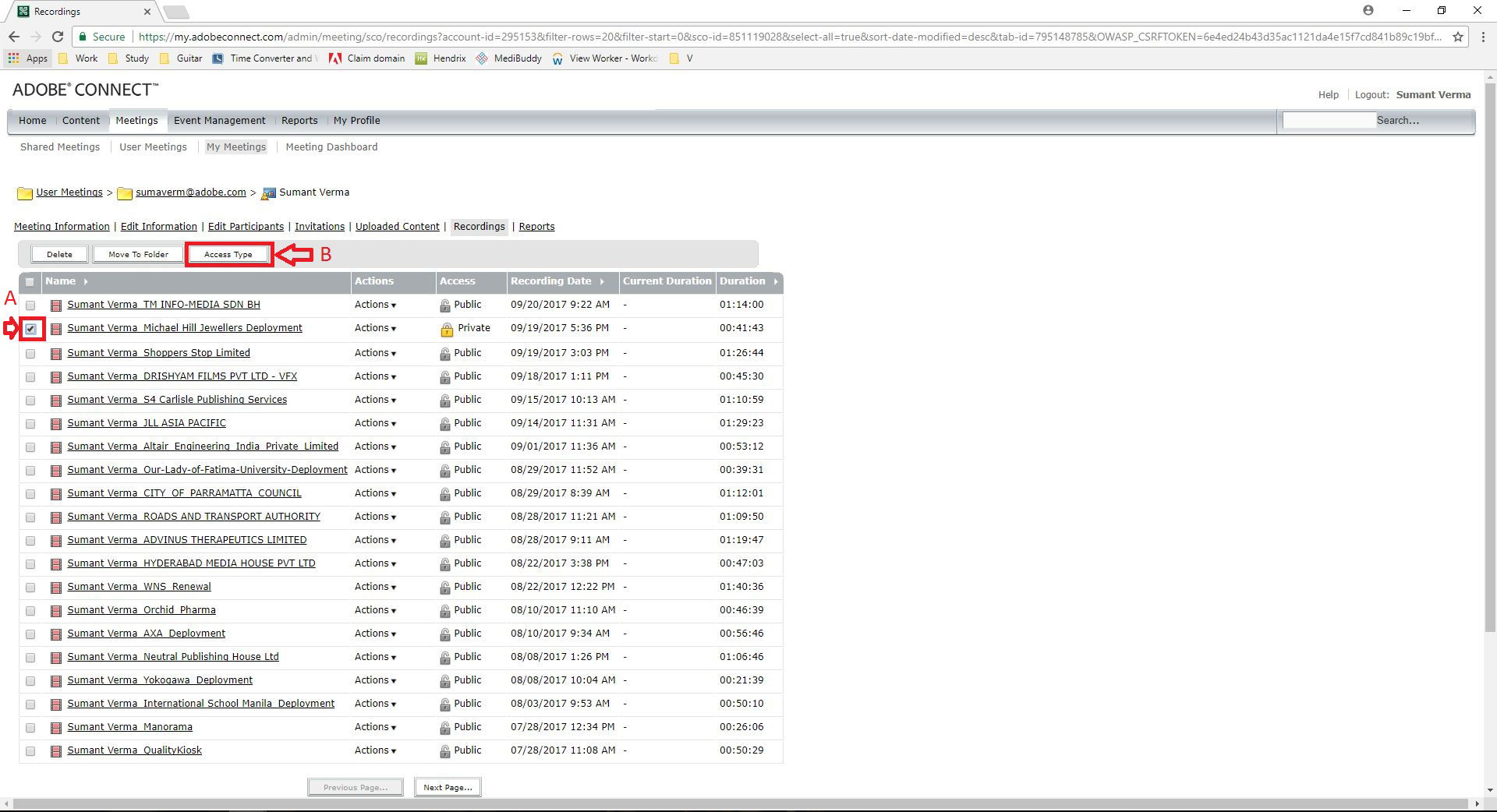Open the Chrome profile avatar icon
Screen dimensions: 1497x812
[x=1368, y=11]
